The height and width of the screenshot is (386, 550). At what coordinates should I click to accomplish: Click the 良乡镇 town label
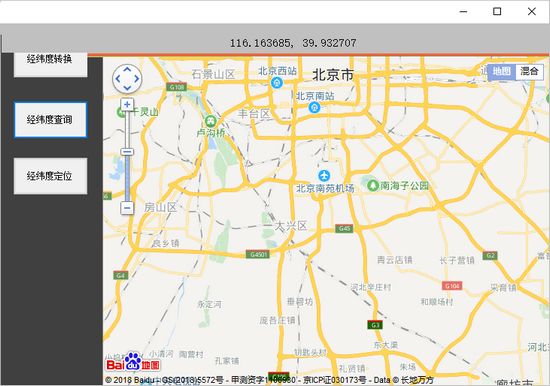[165, 243]
